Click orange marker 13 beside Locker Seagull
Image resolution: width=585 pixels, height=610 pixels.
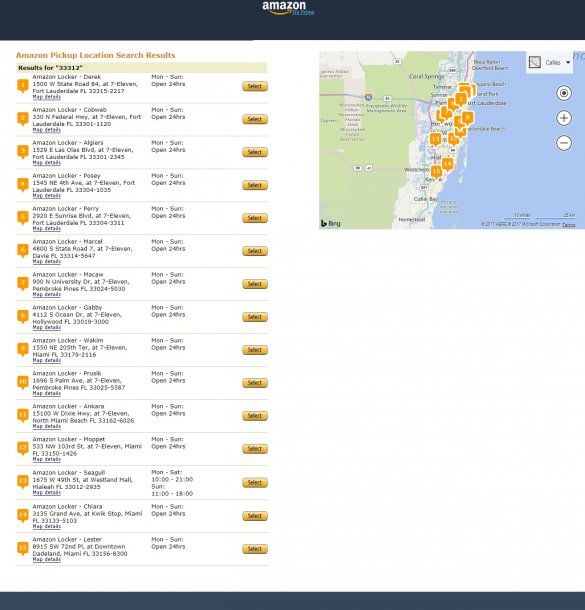coord(23,482)
